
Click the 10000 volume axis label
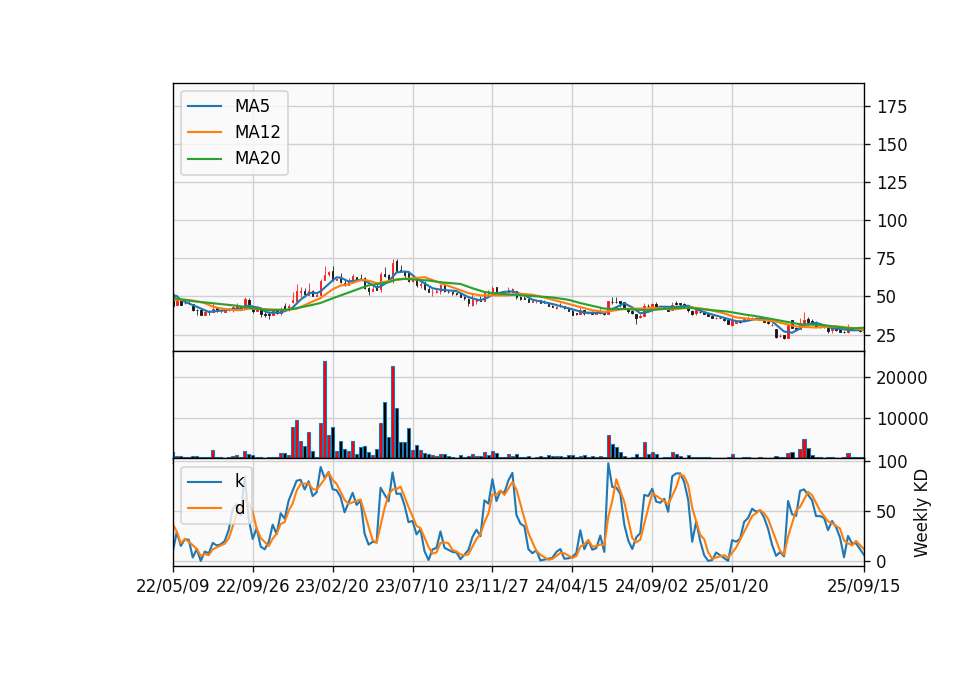[x=902, y=419]
